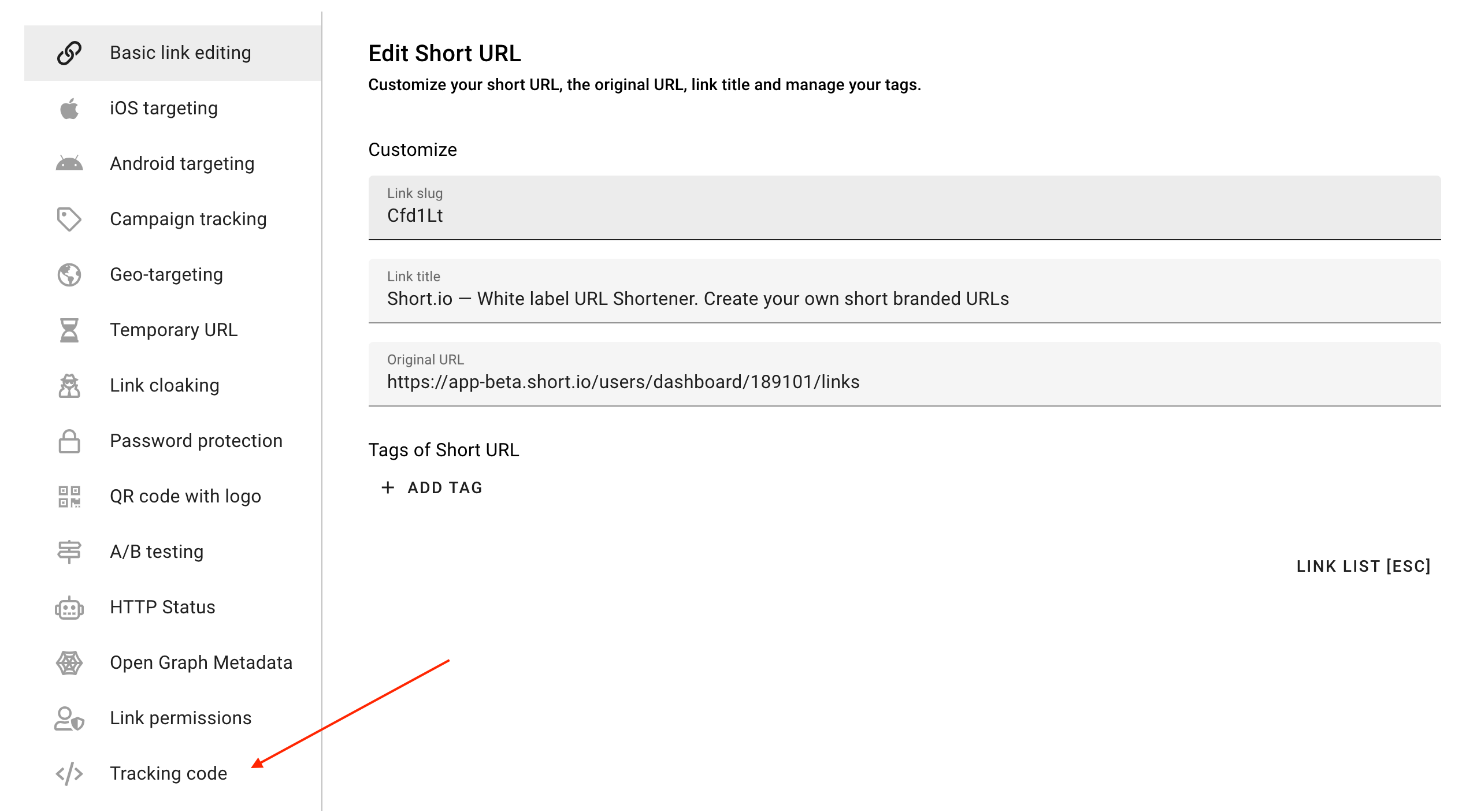Click the Link cloaking spy icon

click(x=69, y=386)
